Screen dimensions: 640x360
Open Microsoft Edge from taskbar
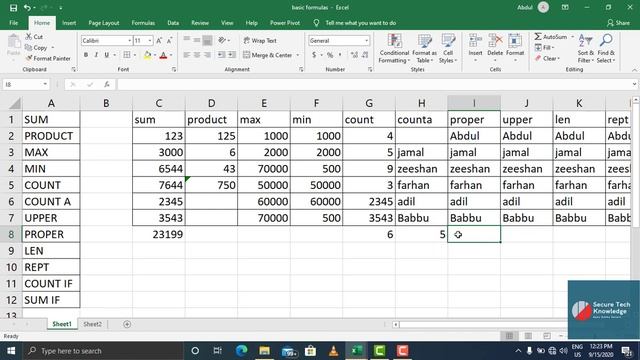coord(242,351)
